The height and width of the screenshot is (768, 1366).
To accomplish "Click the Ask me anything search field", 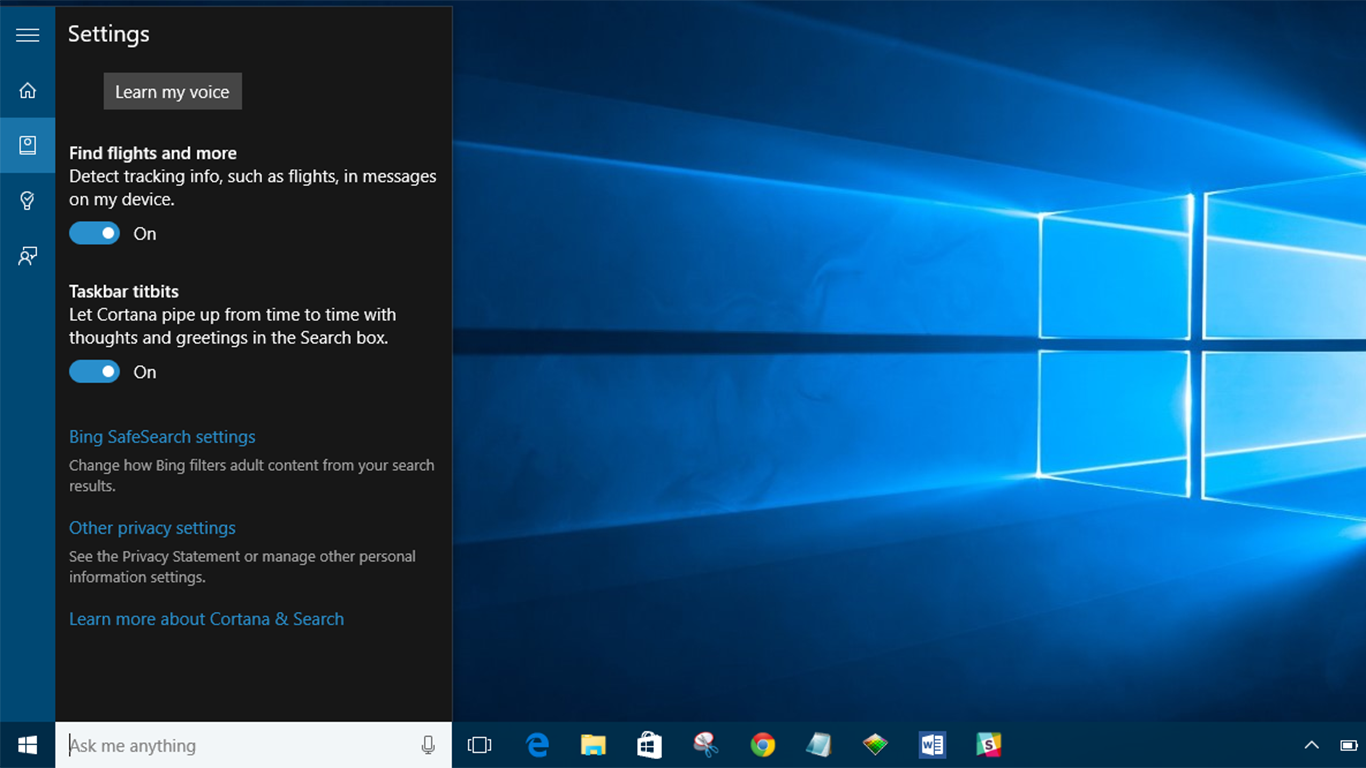I will [235, 745].
